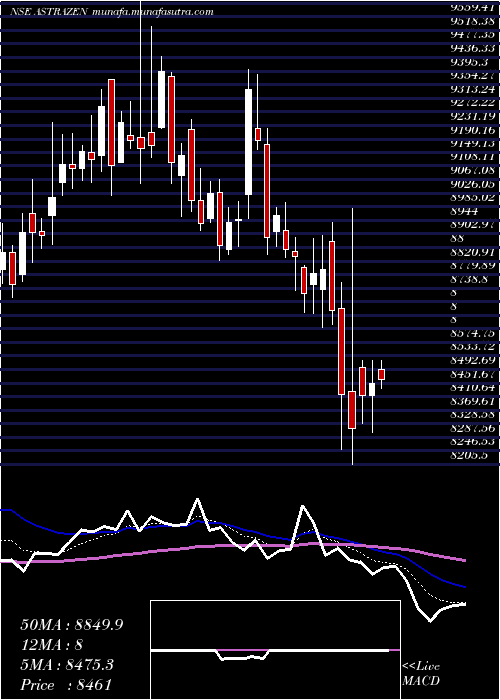Select the 8779.89 price axis label
Viewport: 500px width, 700px height.
(474, 266)
